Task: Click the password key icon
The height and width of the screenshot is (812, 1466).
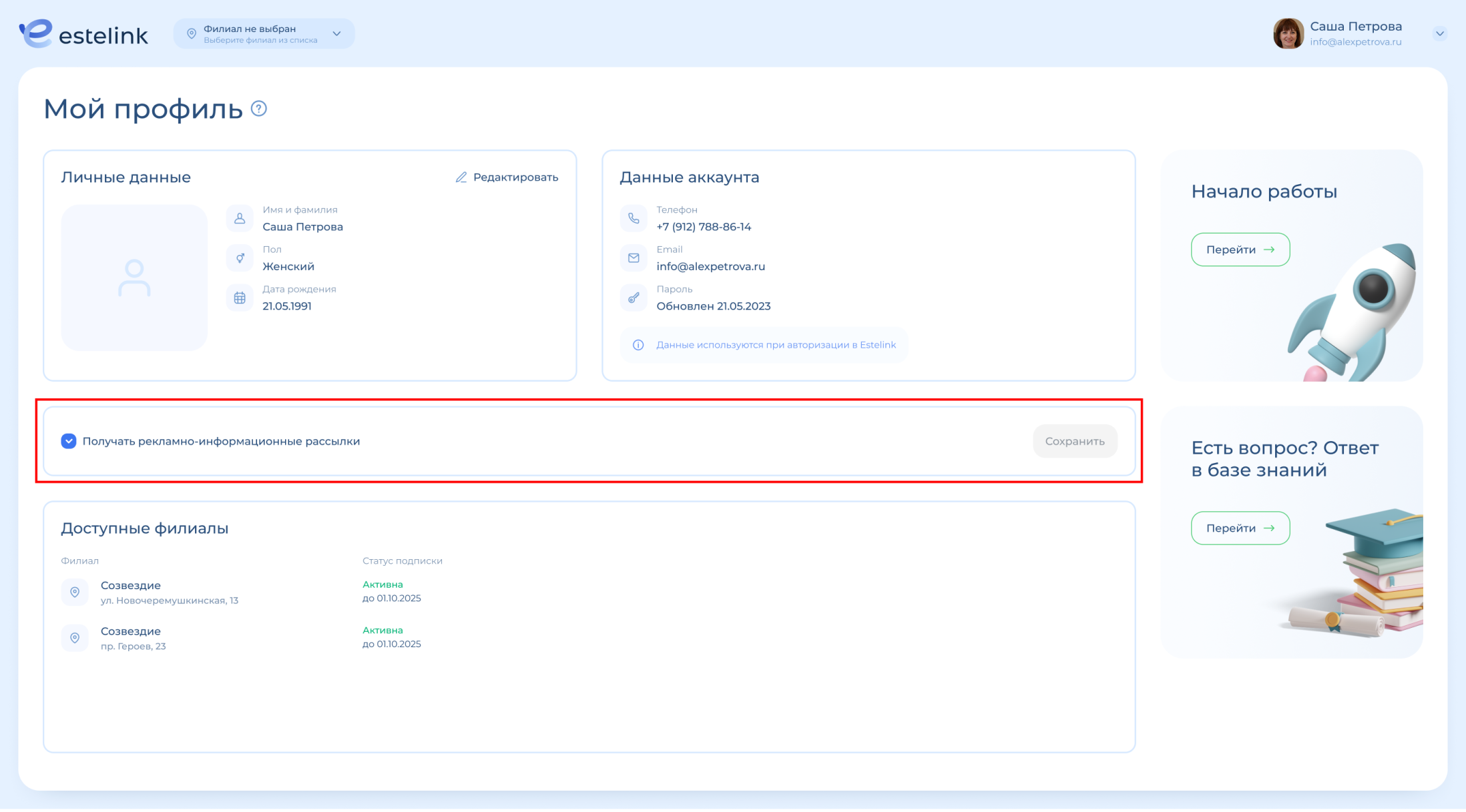Action: [x=634, y=298]
